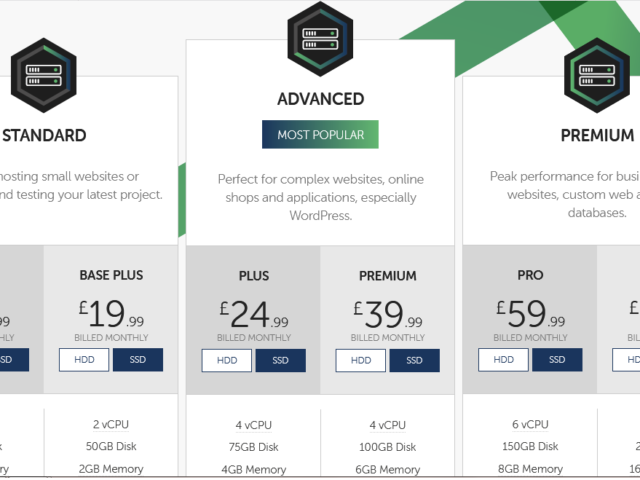This screenshot has height=480, width=640.
Task: Click the Base Plus plan title
Action: (111, 275)
